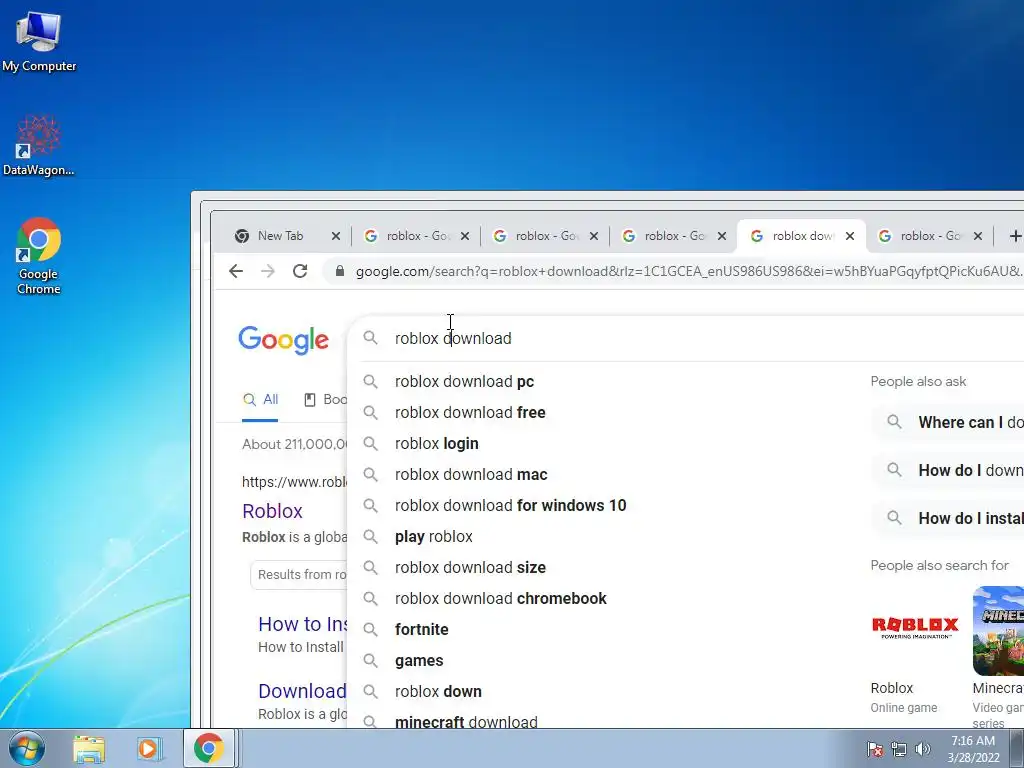Expand question Where can I do
The height and width of the screenshot is (768, 1024).
coord(948,423)
